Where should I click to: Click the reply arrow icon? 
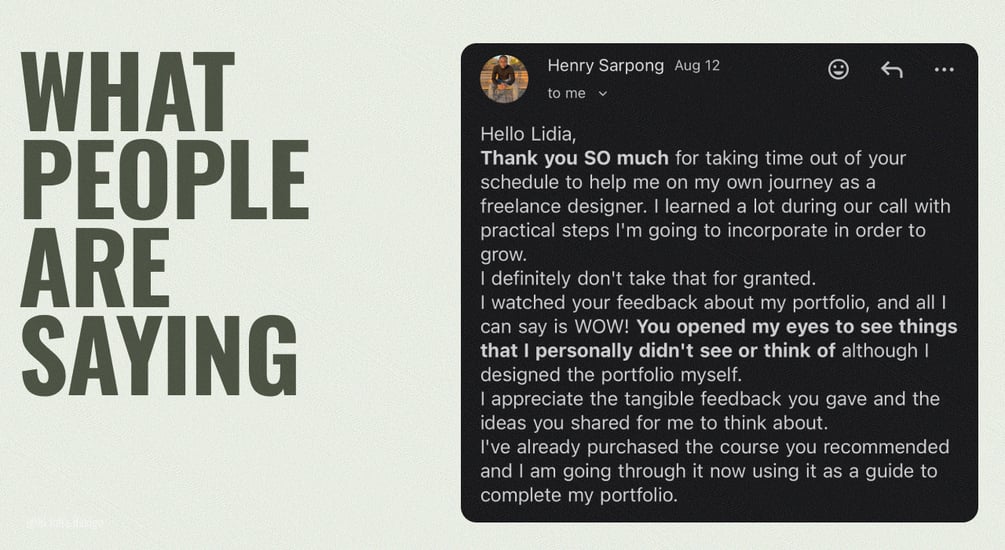pos(891,69)
